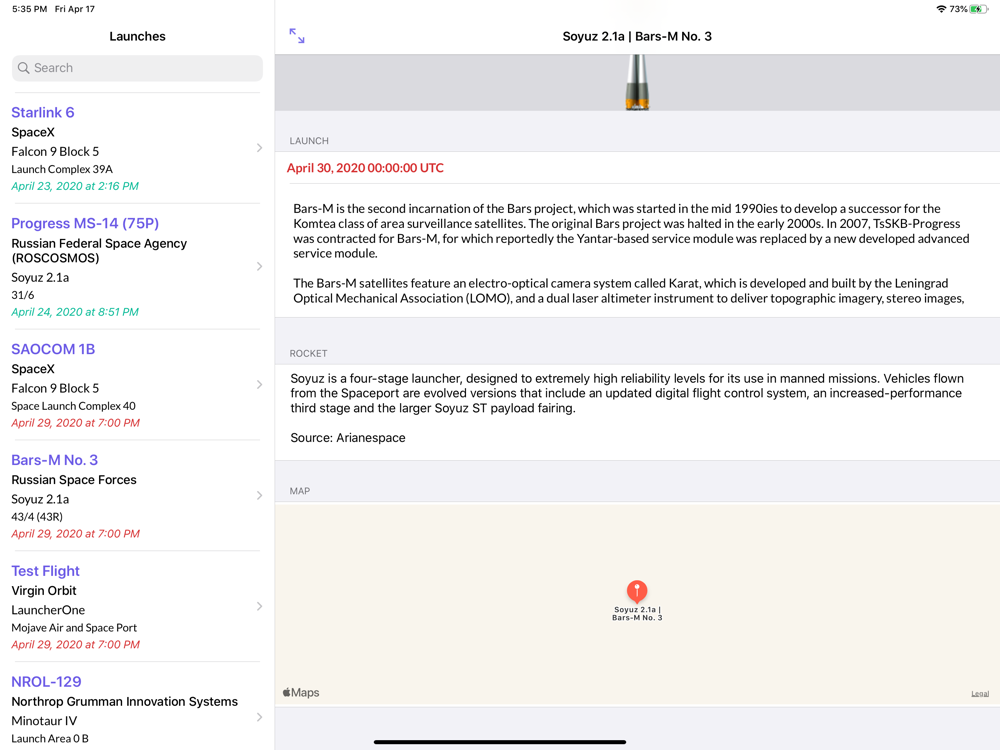Viewport: 1000px width, 750px height.
Task: Tap the magnifier icon in the search field
Action: click(24, 68)
